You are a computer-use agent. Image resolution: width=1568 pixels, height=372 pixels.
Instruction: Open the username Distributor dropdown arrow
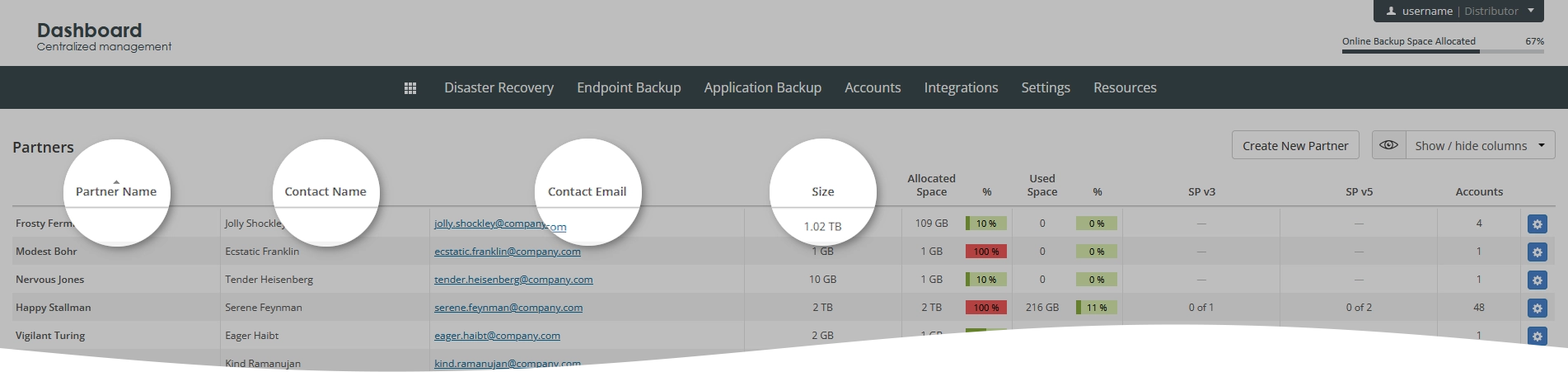pos(1531,11)
